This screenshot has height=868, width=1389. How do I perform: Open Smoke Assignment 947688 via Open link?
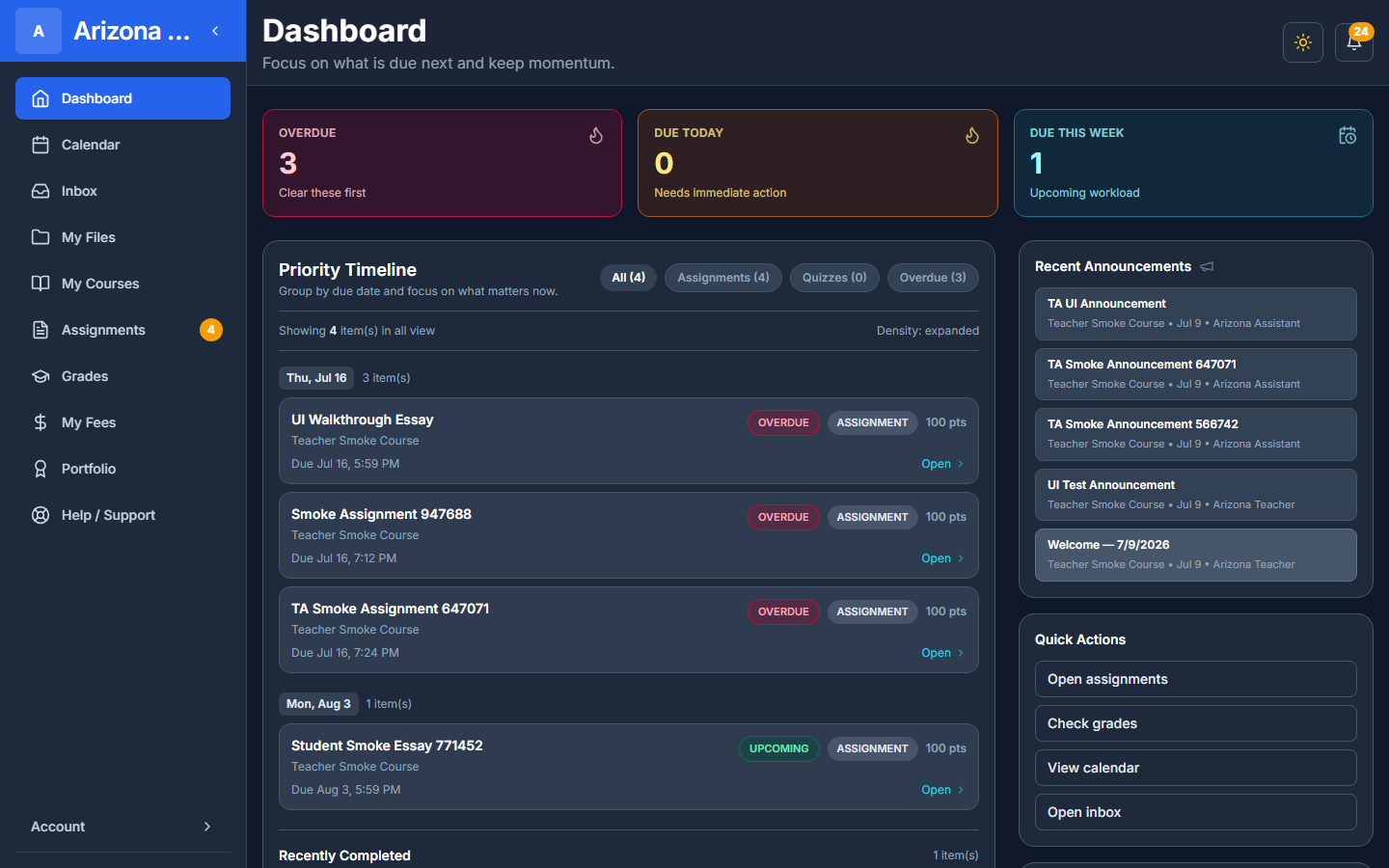[942, 558]
